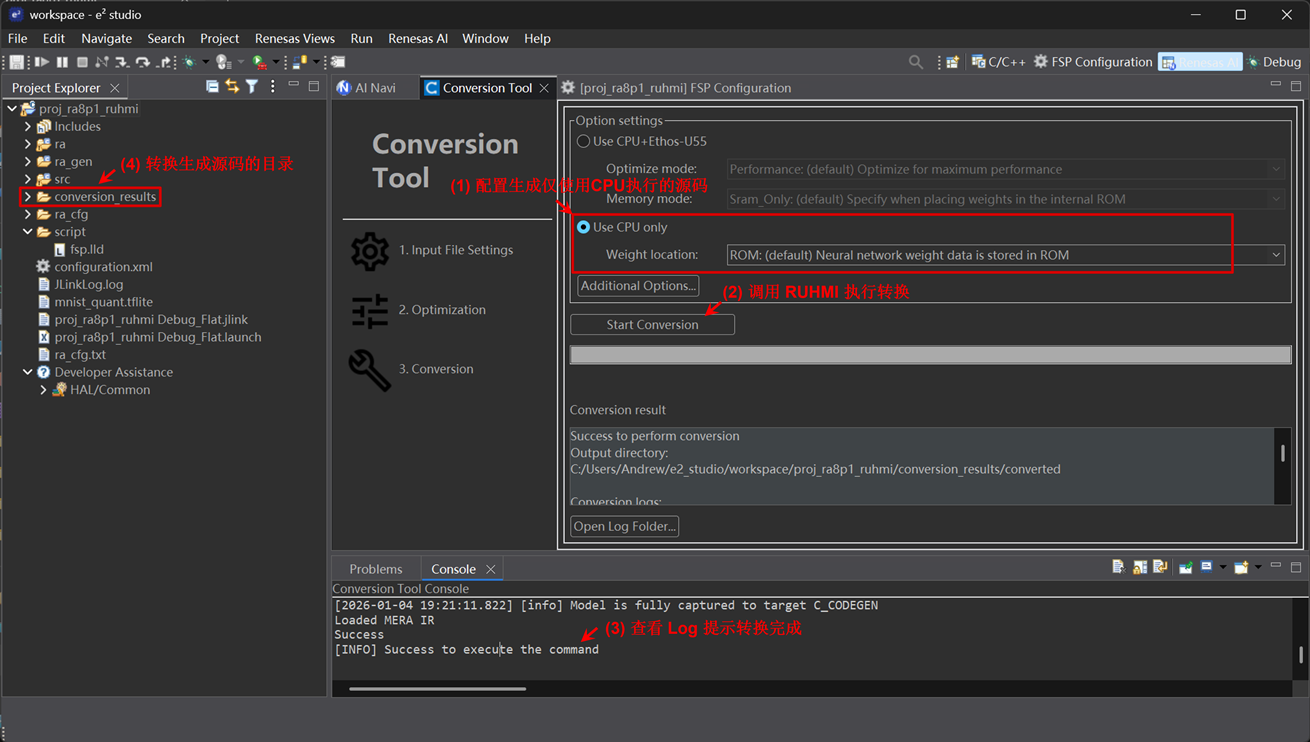Toggle Word Wrap in Console
Image resolution: width=1310 pixels, height=742 pixels.
click(1160, 567)
